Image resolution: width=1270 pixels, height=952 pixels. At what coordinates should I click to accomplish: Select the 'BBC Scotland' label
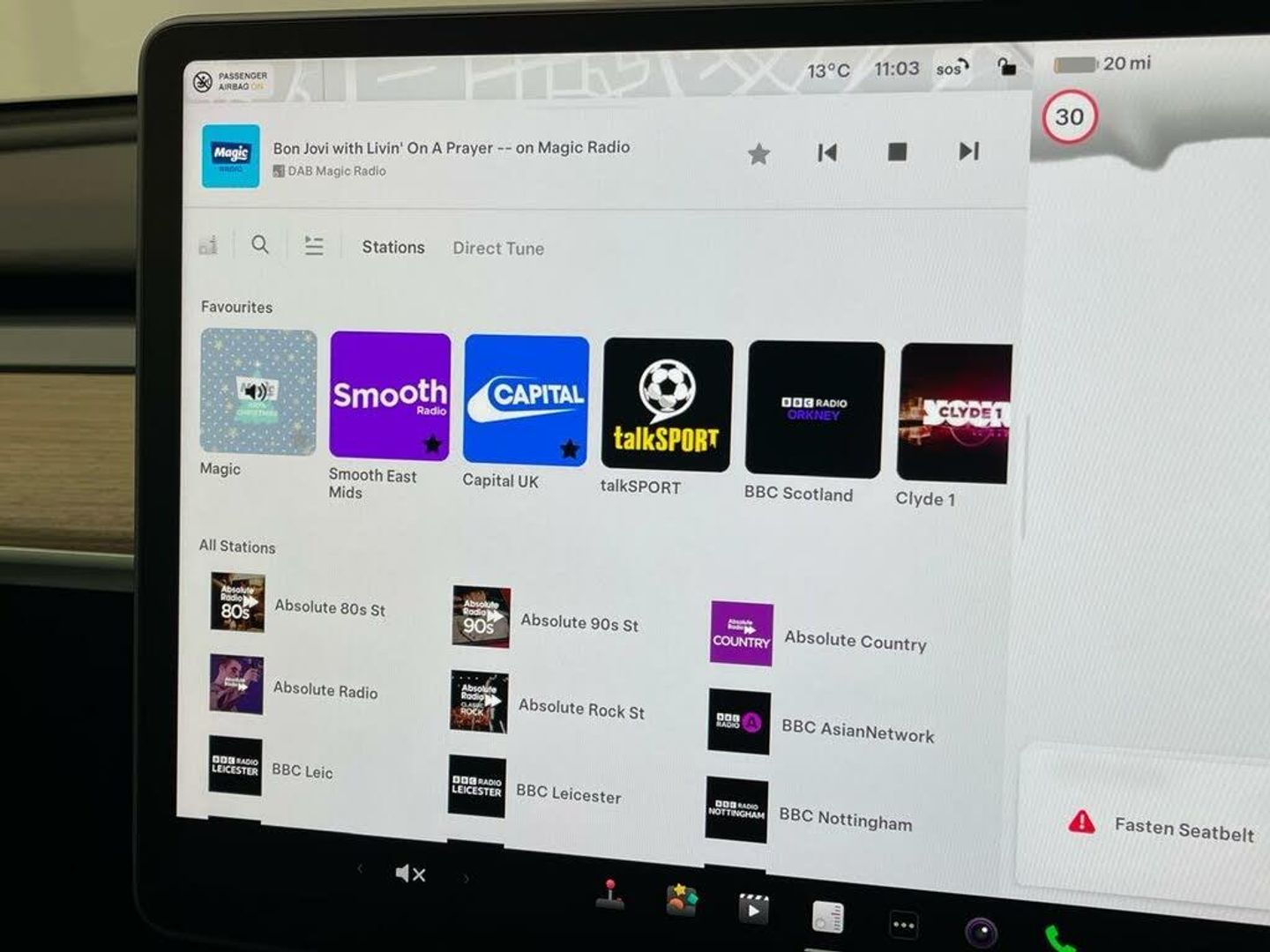(798, 494)
